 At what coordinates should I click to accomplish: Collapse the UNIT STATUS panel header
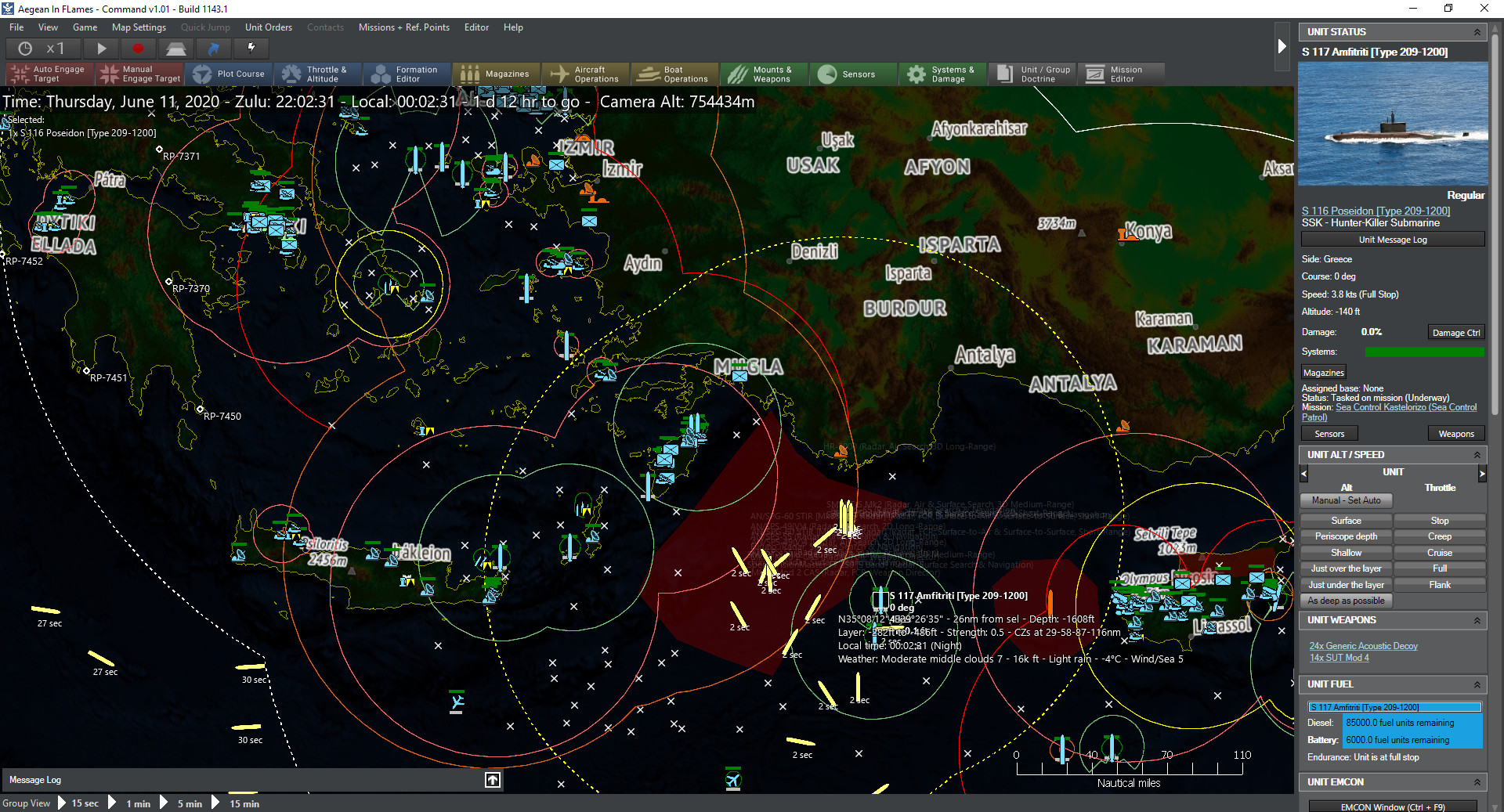point(1477,31)
